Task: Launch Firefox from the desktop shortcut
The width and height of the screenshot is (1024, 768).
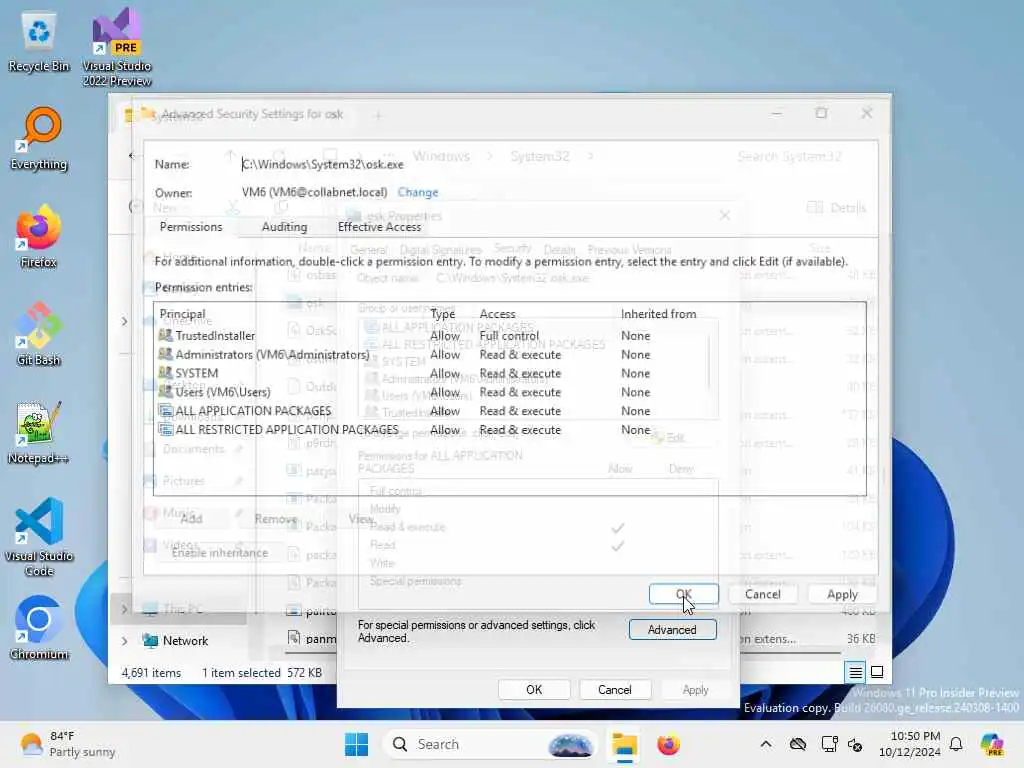Action: 39,236
